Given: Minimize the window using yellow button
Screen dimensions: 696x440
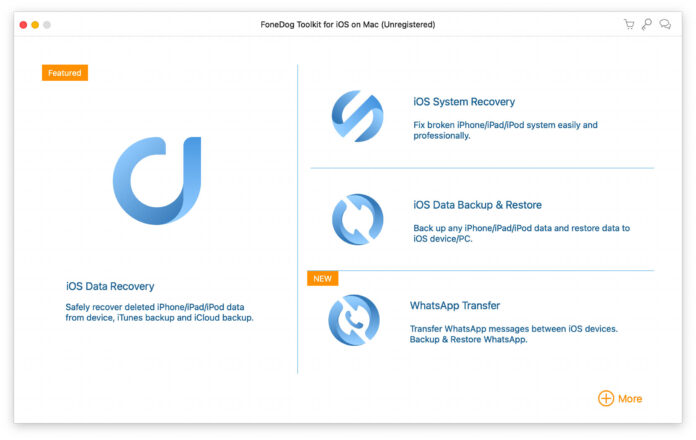Looking at the screenshot, I should pyautogui.click(x=35, y=25).
